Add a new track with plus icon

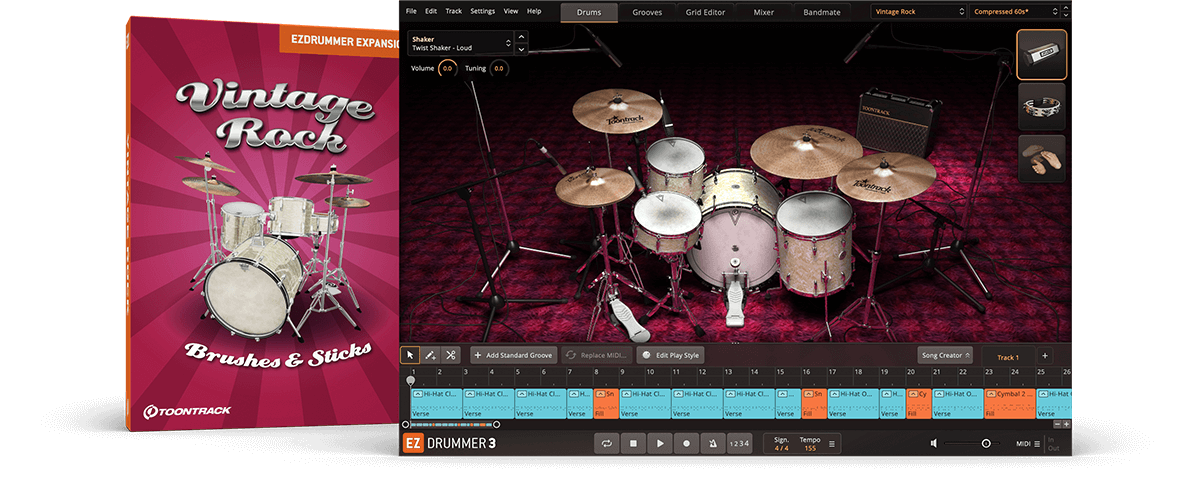point(1045,356)
